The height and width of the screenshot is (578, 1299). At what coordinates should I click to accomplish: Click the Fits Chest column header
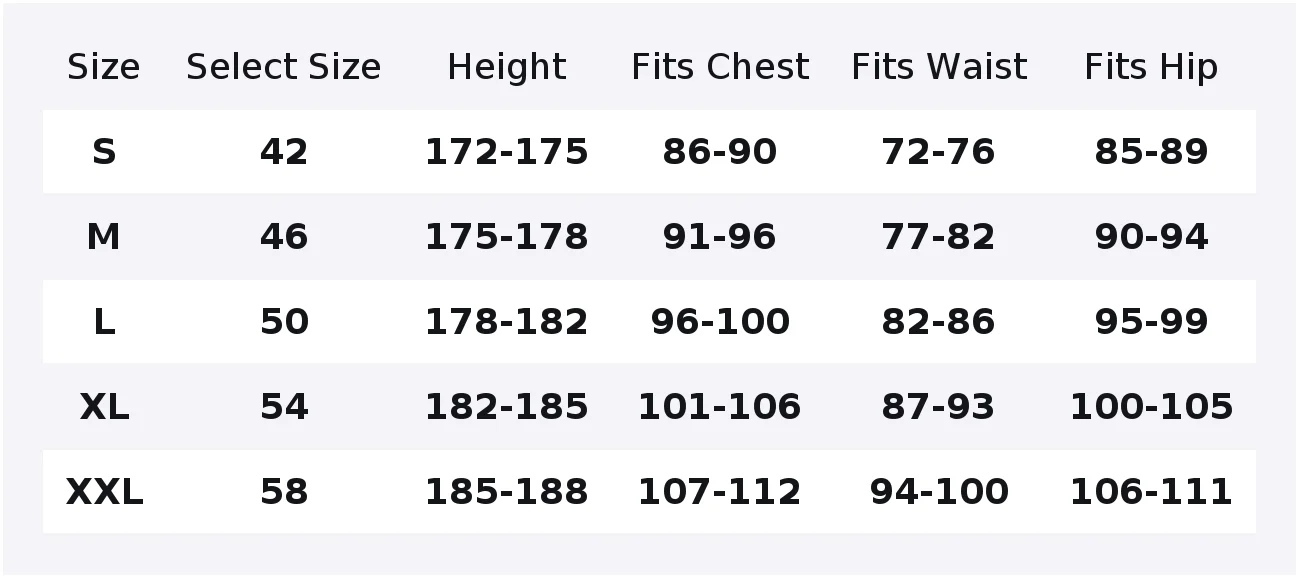(720, 67)
